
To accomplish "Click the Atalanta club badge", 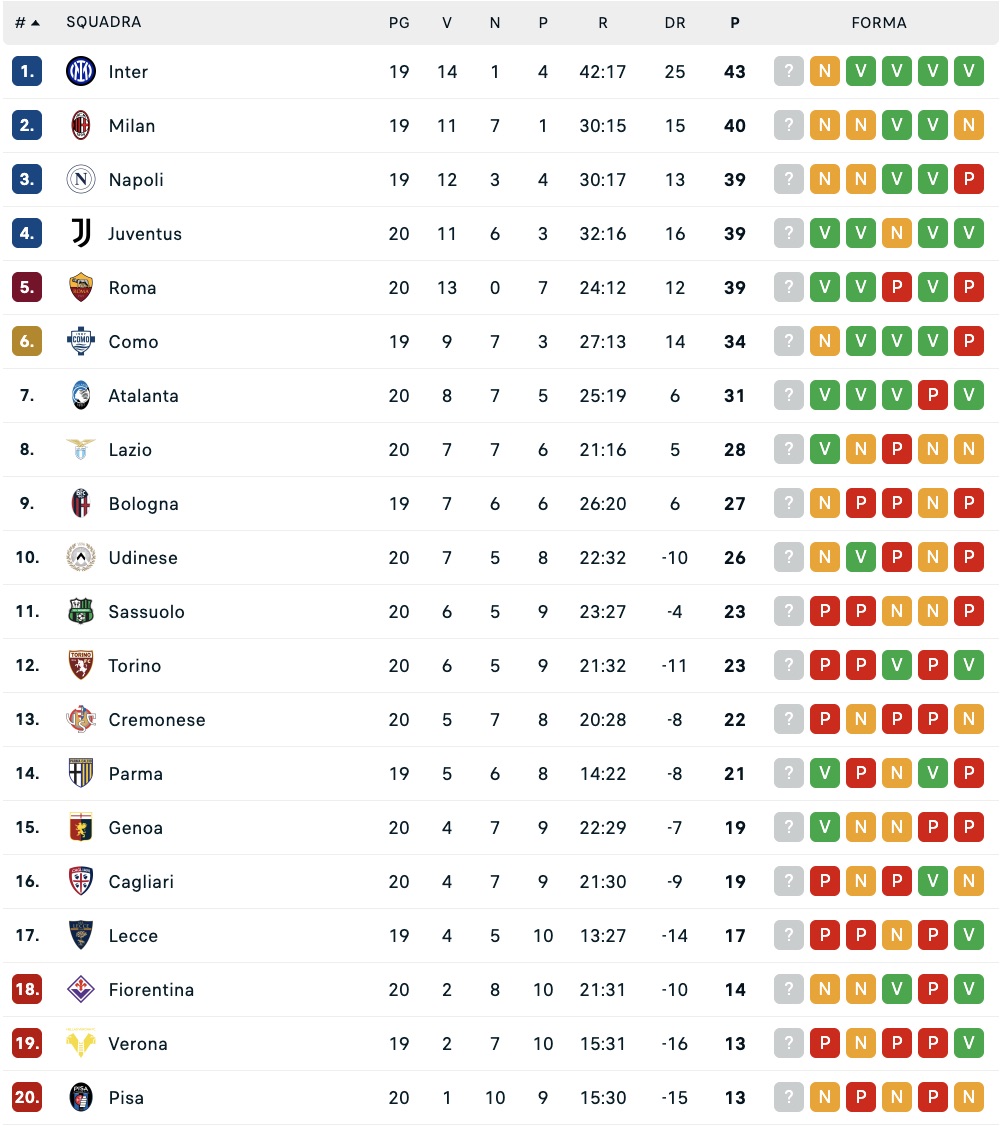I will pyautogui.click(x=80, y=395).
